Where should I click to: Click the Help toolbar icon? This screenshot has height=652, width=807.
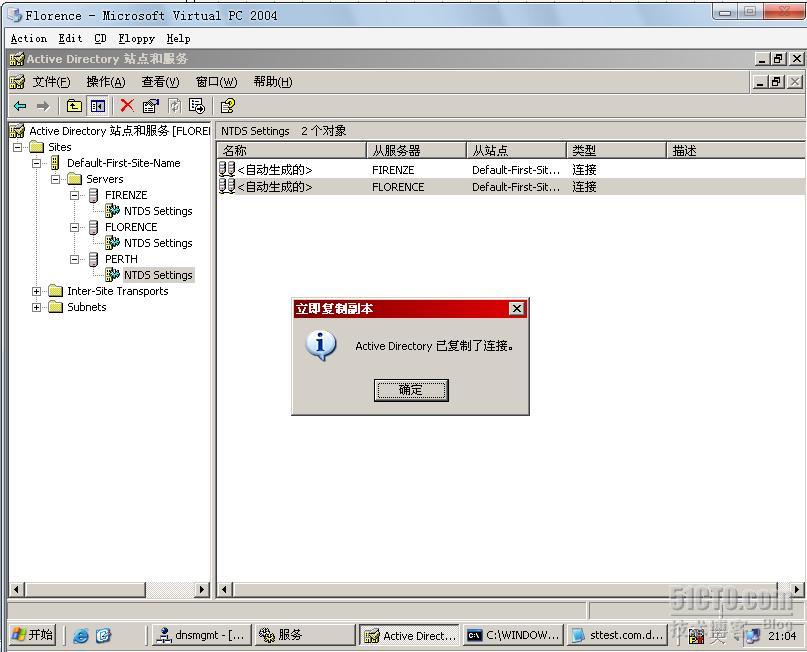(227, 106)
